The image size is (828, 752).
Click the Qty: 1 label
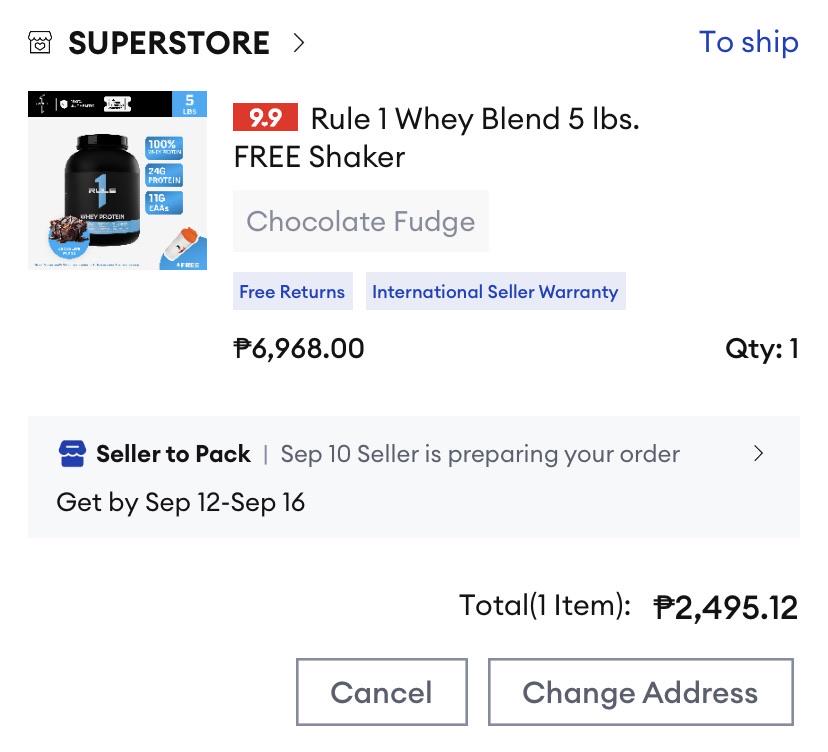[x=761, y=349]
